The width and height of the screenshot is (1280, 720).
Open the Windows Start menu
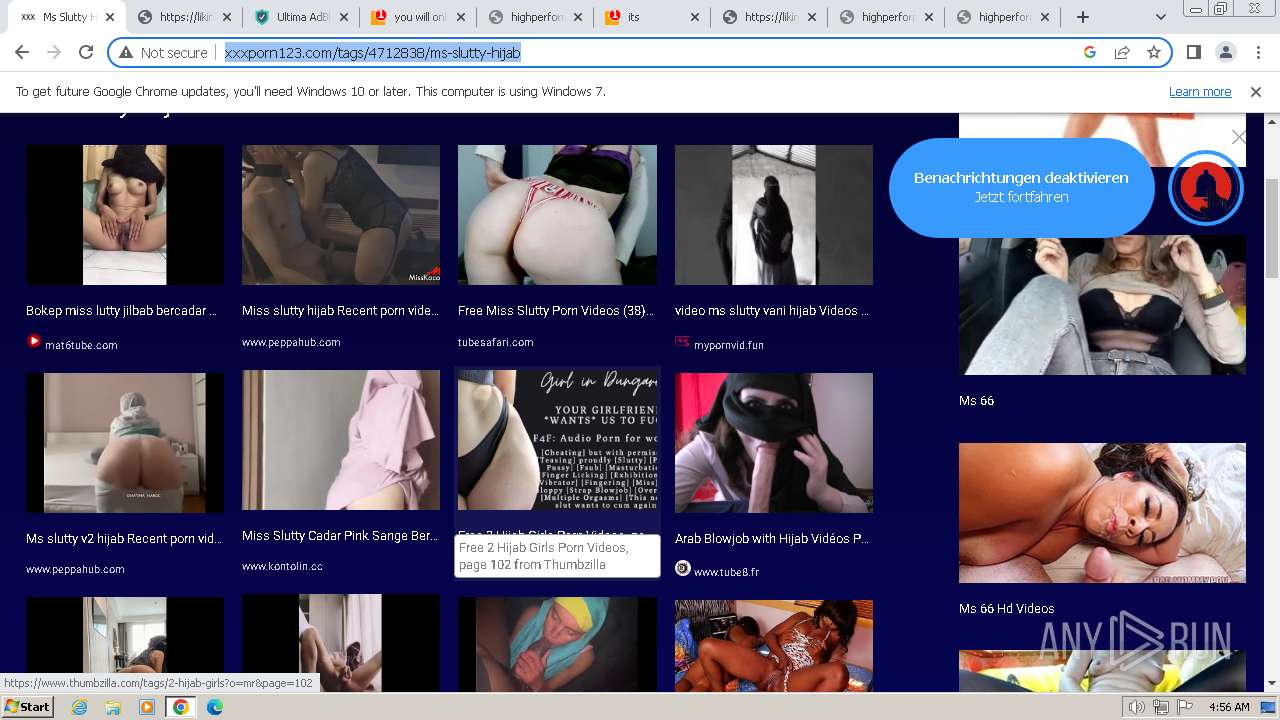click(x=27, y=707)
